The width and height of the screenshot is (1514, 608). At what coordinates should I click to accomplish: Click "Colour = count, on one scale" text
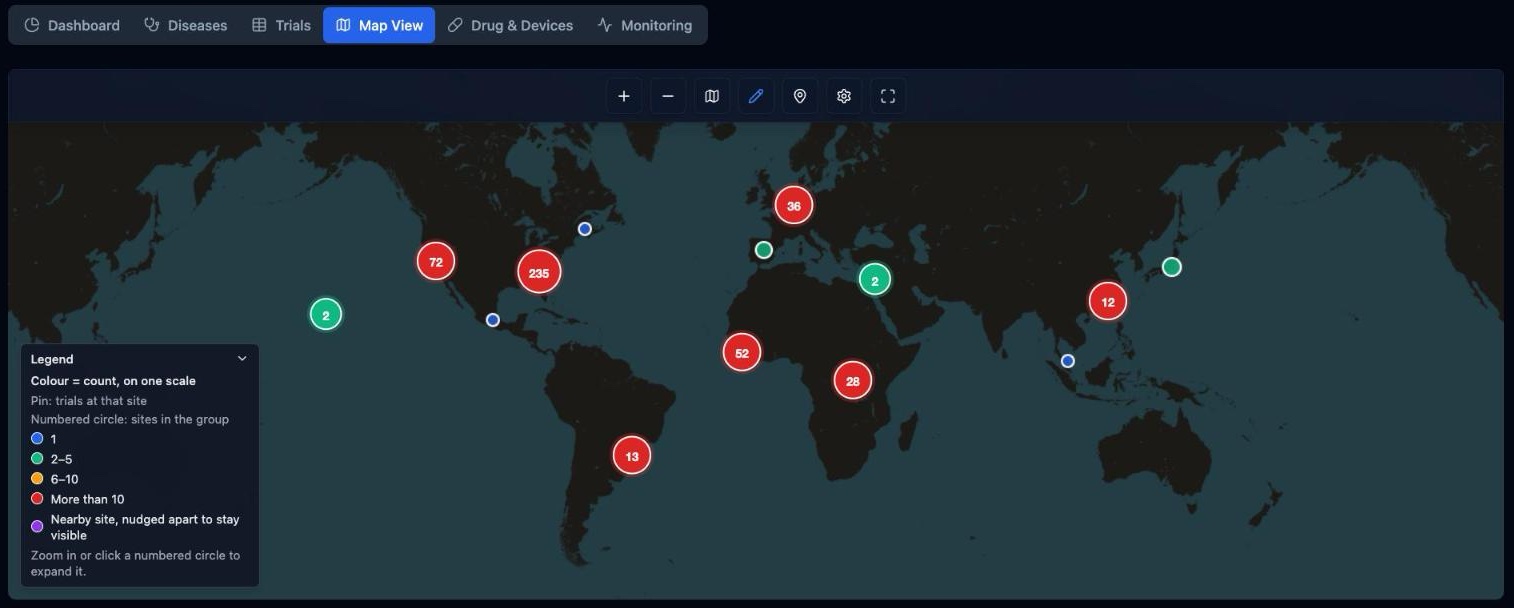(113, 381)
